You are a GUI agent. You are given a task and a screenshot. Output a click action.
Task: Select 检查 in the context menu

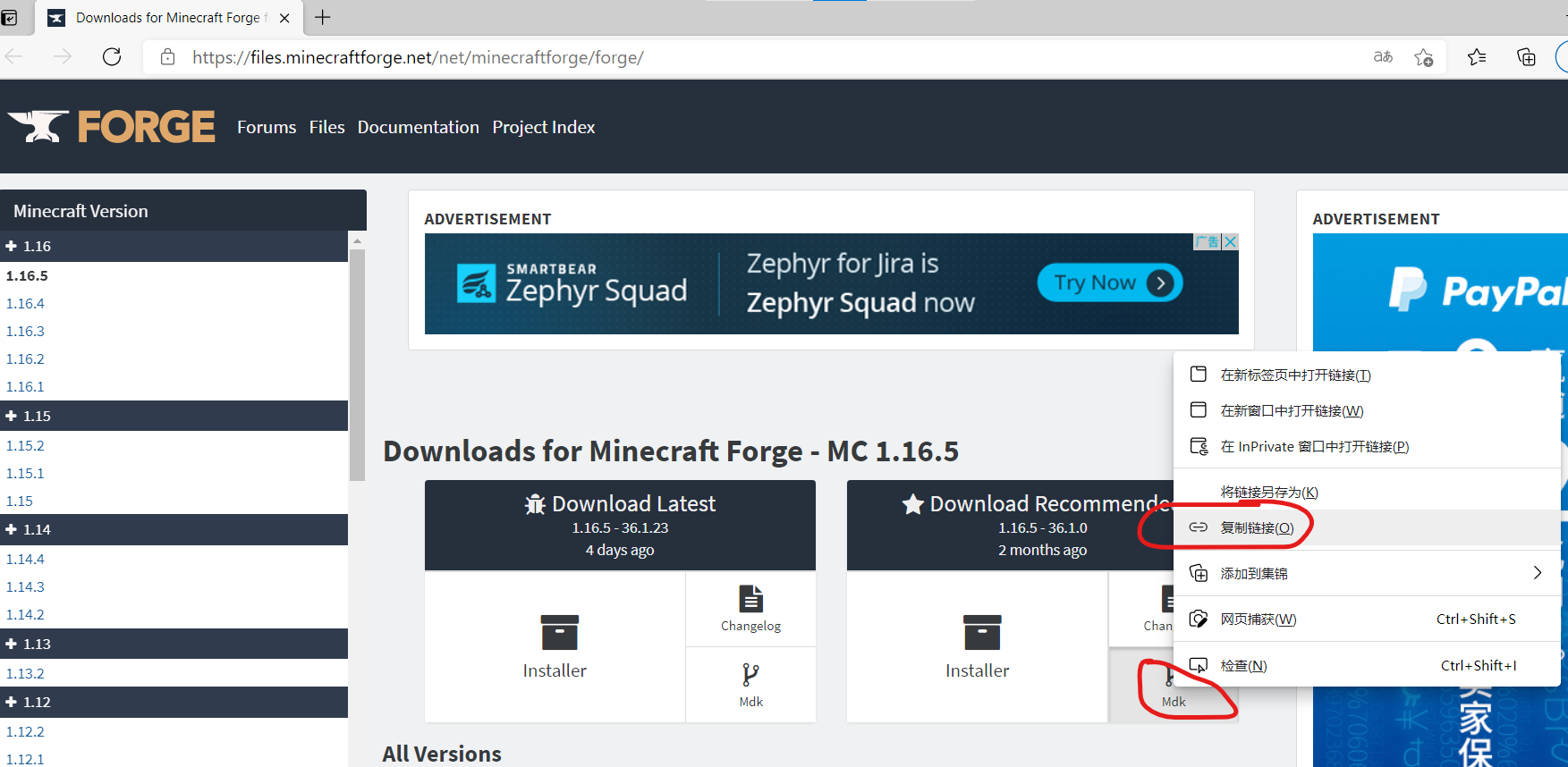click(x=1243, y=665)
